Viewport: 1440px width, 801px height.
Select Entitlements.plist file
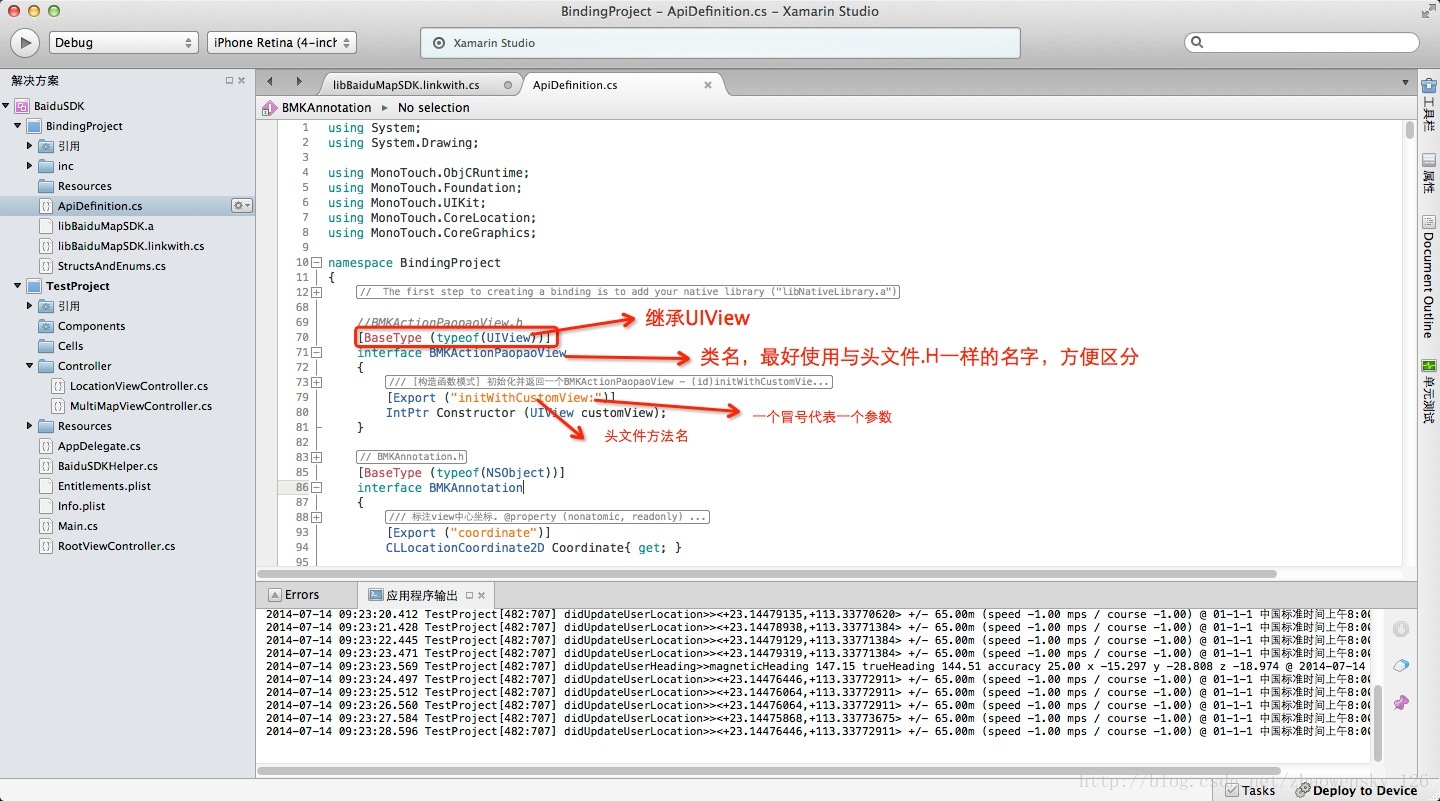point(104,486)
